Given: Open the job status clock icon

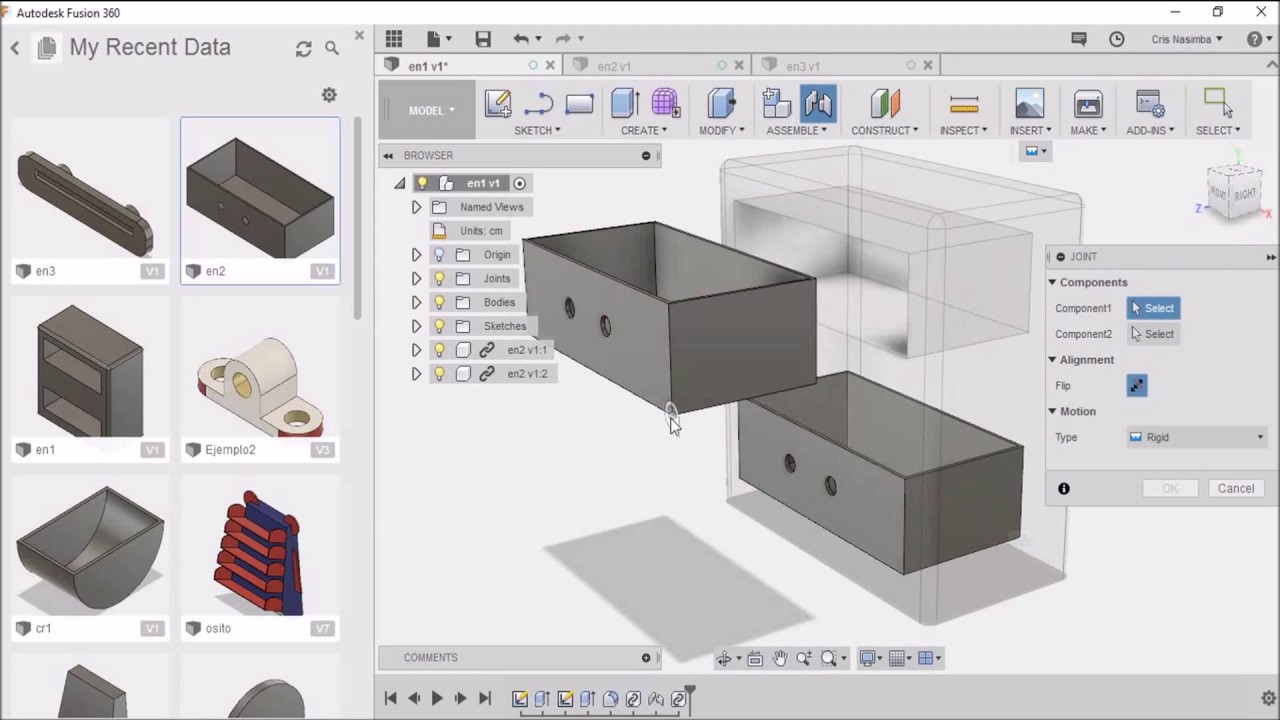Looking at the screenshot, I should click(1117, 39).
